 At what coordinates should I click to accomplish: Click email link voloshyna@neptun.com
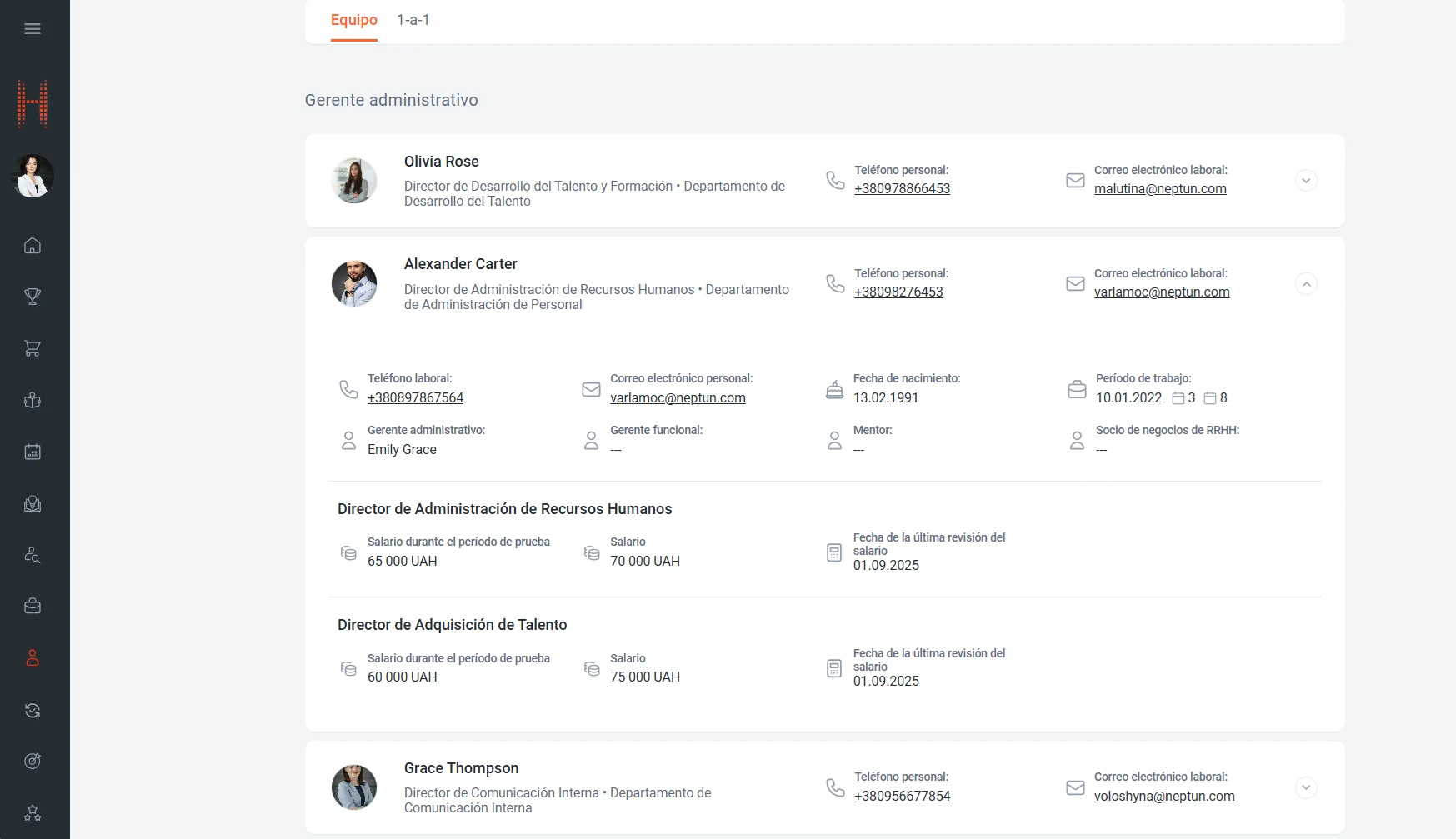[x=1163, y=797]
